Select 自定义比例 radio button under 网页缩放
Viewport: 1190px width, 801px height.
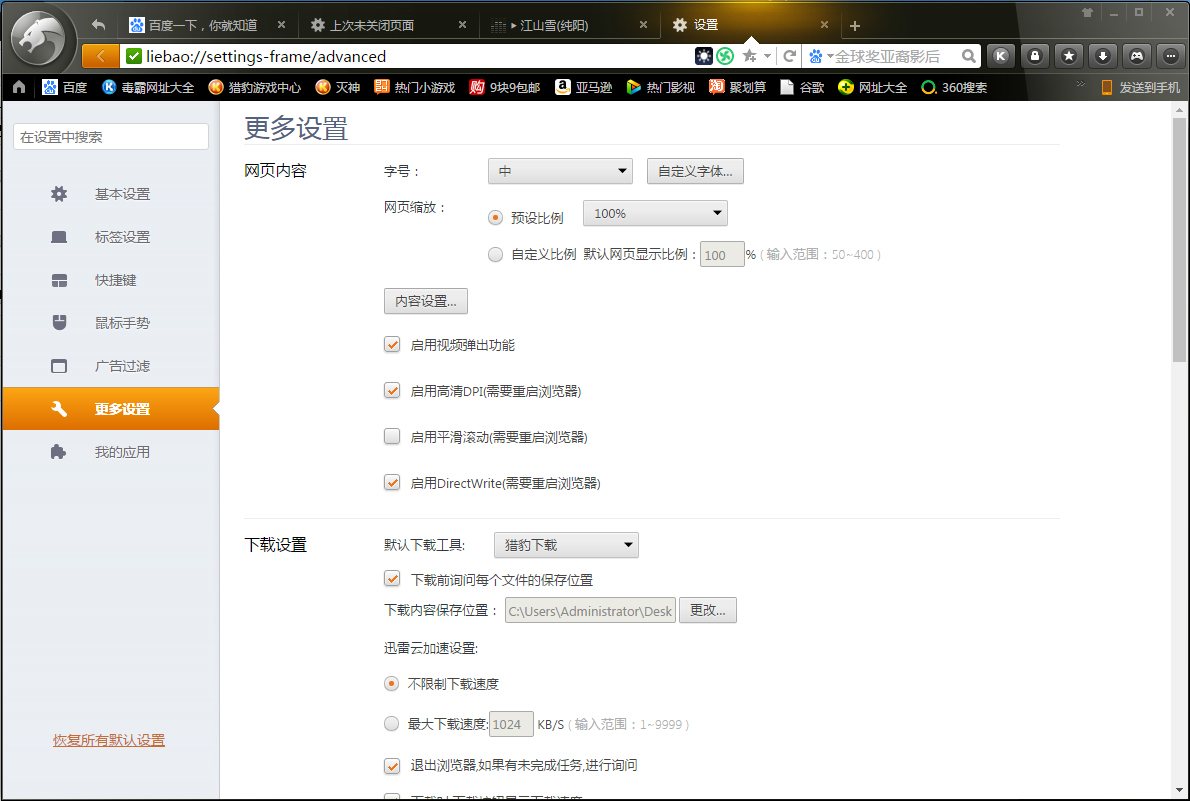495,254
